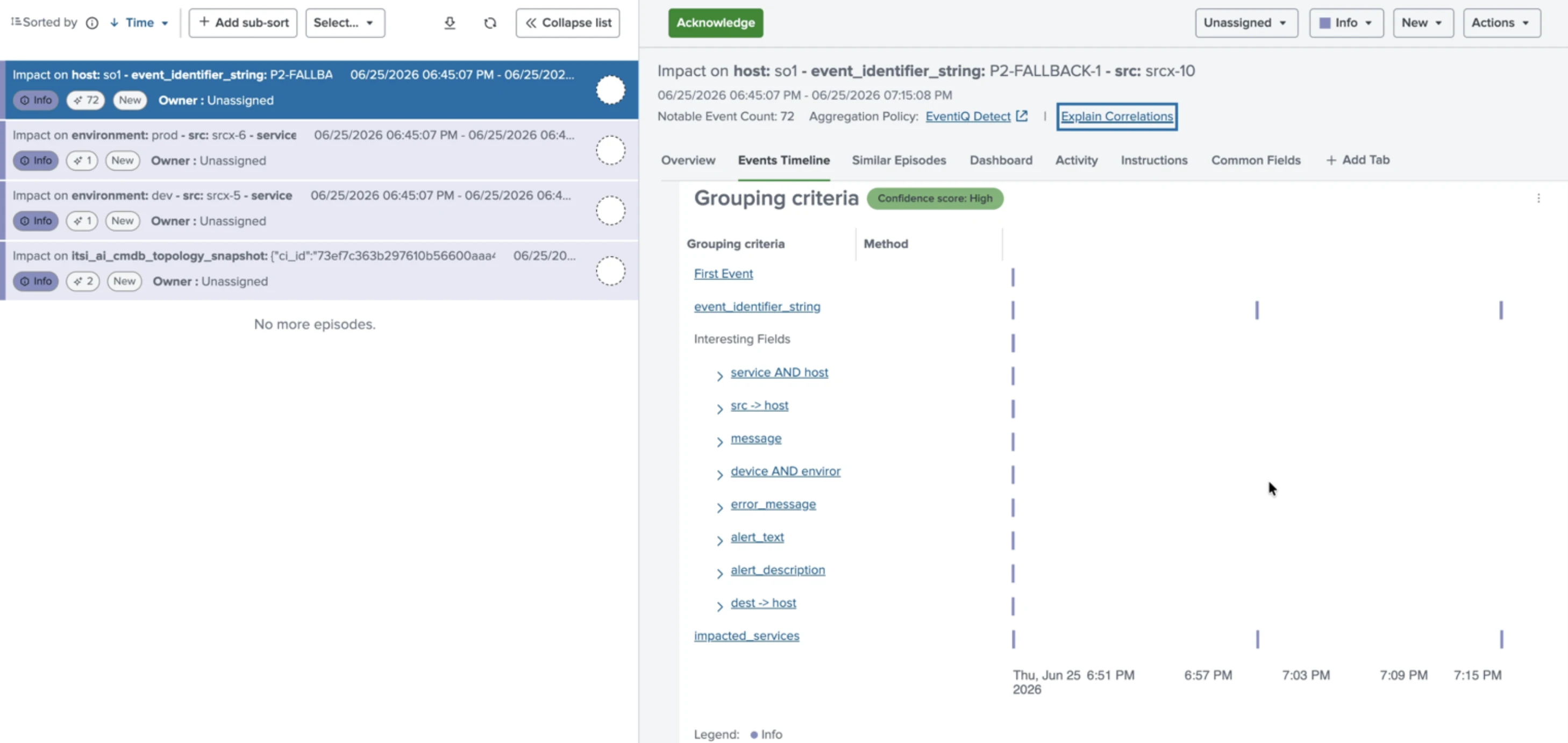Click Add sub-sort button

point(243,23)
